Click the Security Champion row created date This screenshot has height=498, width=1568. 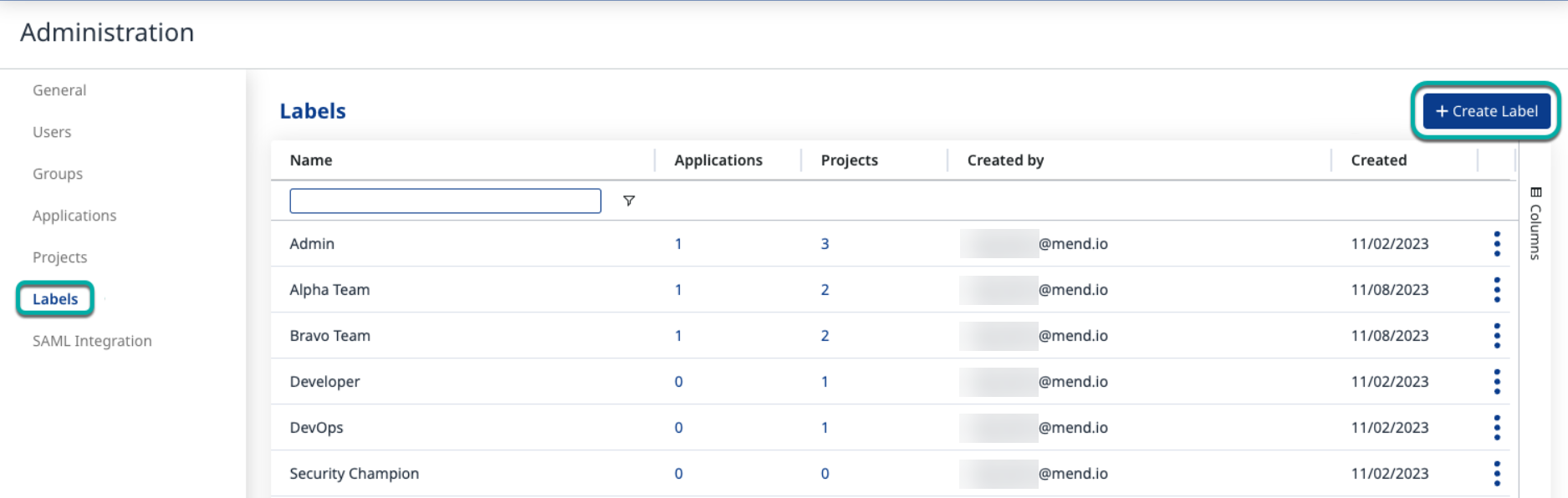coord(1390,474)
